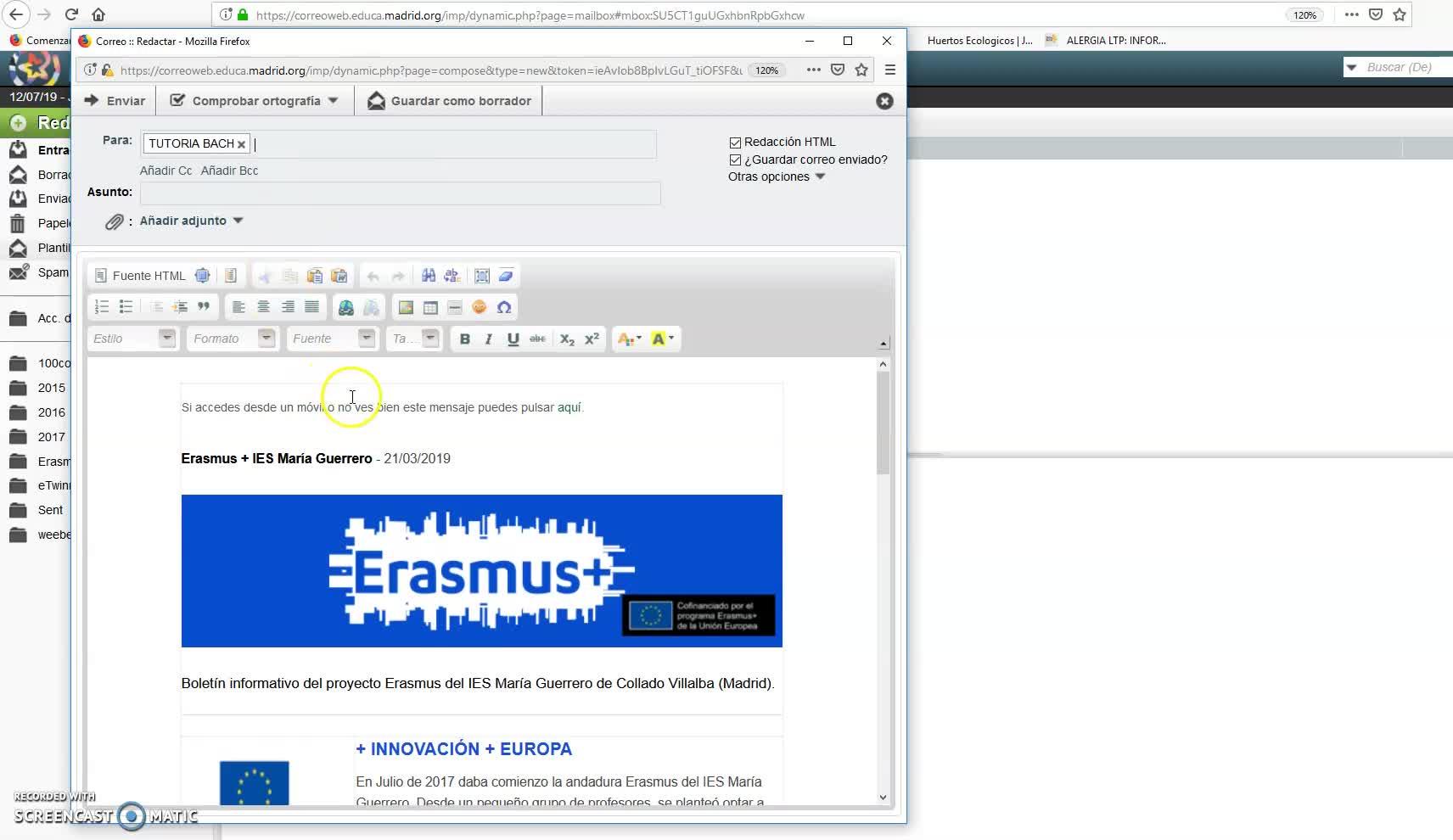The height and width of the screenshot is (840, 1453).
Task: Maximize the editor with the toolbar icon
Action: 202,276
